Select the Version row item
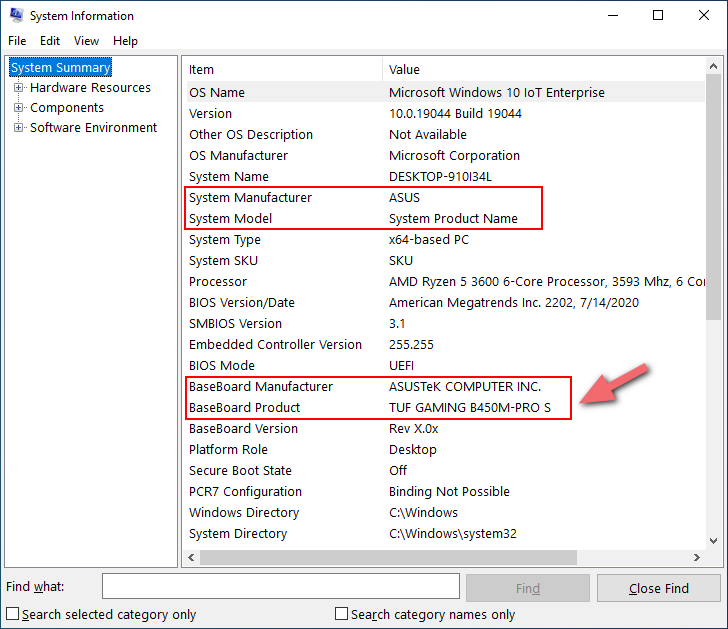 [x=446, y=113]
